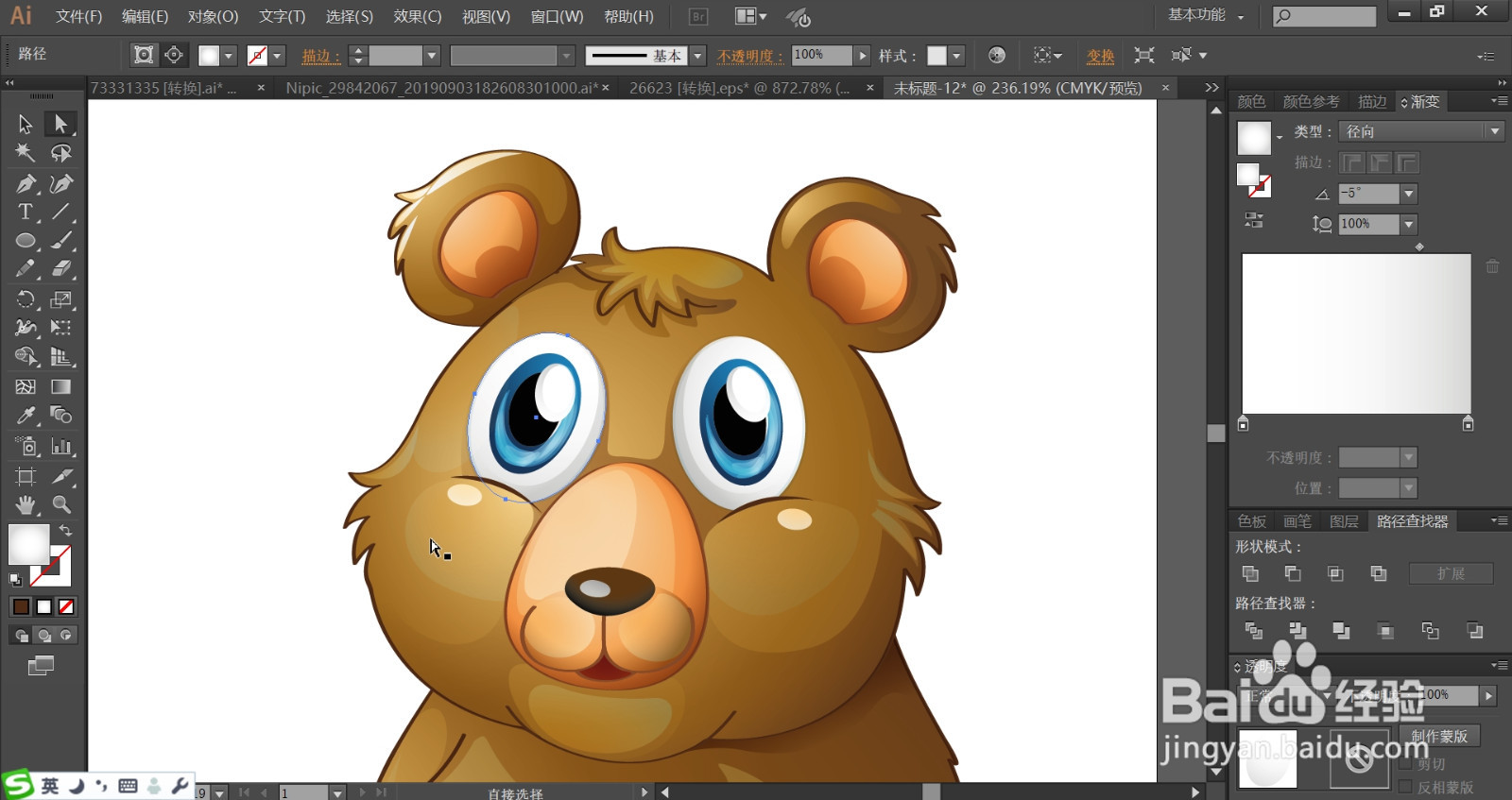Image resolution: width=1512 pixels, height=800 pixels.
Task: Open the 文件(F) menu
Action: [78, 16]
